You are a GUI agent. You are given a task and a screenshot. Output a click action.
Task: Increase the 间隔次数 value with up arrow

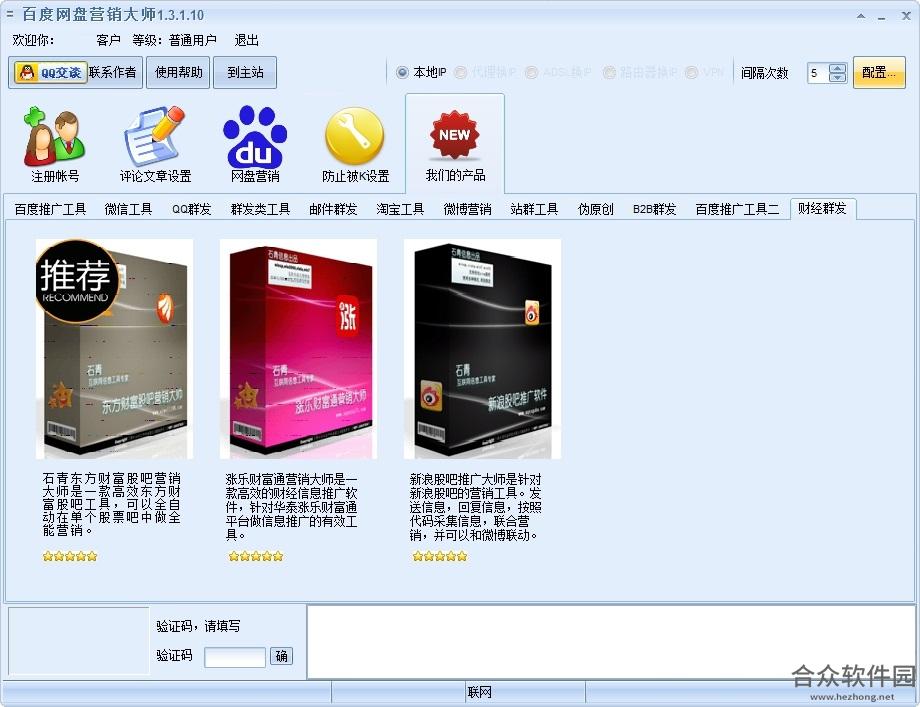838,68
